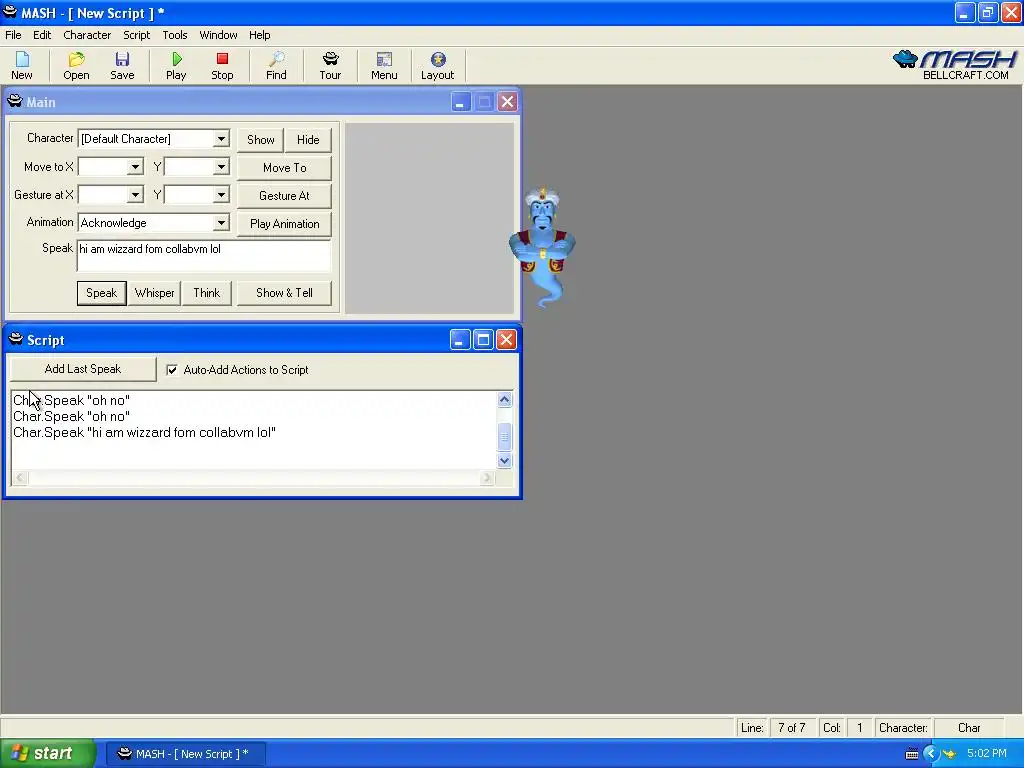This screenshot has height=768, width=1024.
Task: Click the Gesture At button
Action: click(x=284, y=196)
